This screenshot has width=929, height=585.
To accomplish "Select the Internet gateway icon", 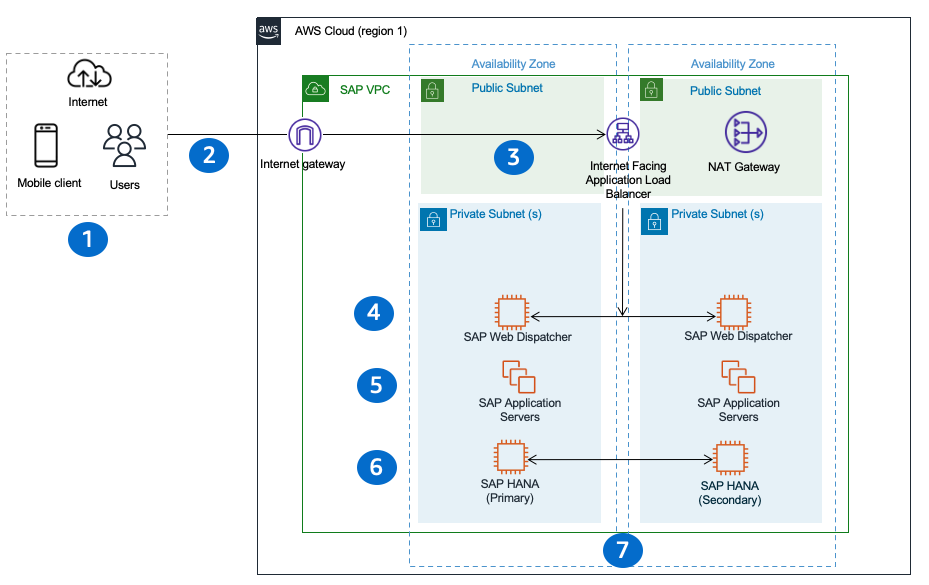I will coord(305,133).
